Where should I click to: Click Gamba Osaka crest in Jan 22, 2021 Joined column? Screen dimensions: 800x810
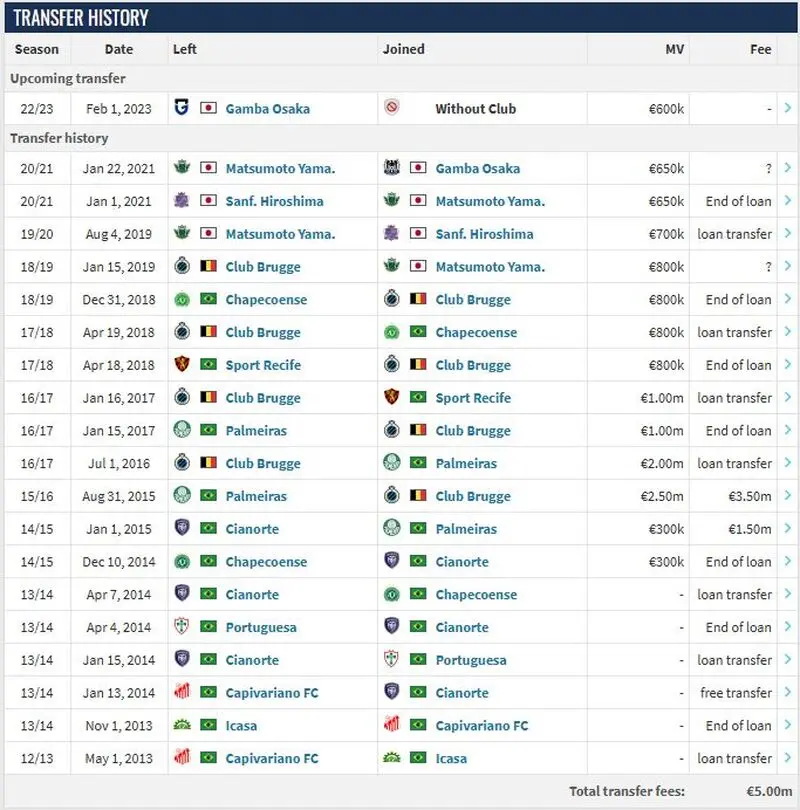[x=391, y=167]
